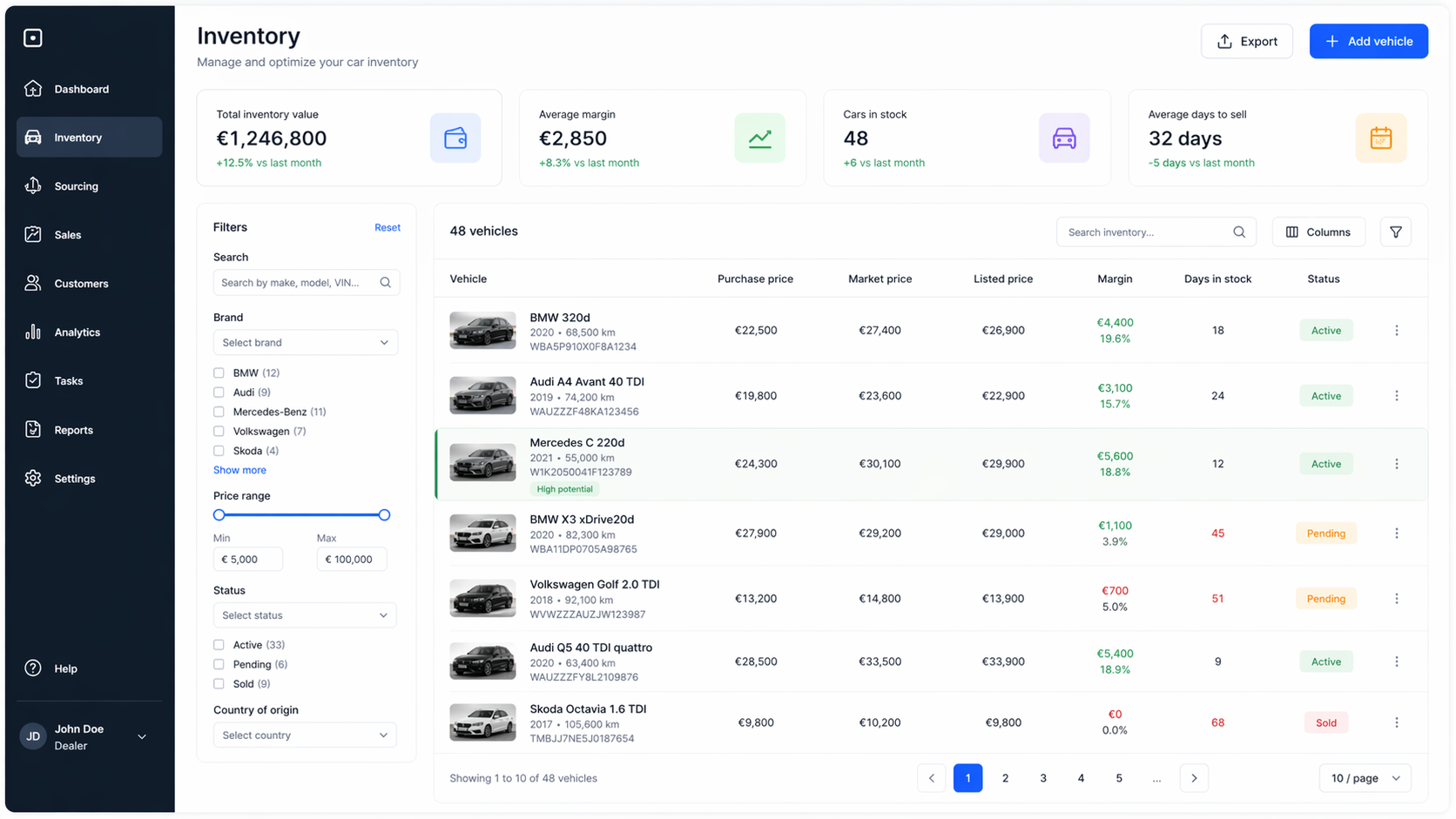
Task: Click the Export button
Action: (x=1246, y=41)
